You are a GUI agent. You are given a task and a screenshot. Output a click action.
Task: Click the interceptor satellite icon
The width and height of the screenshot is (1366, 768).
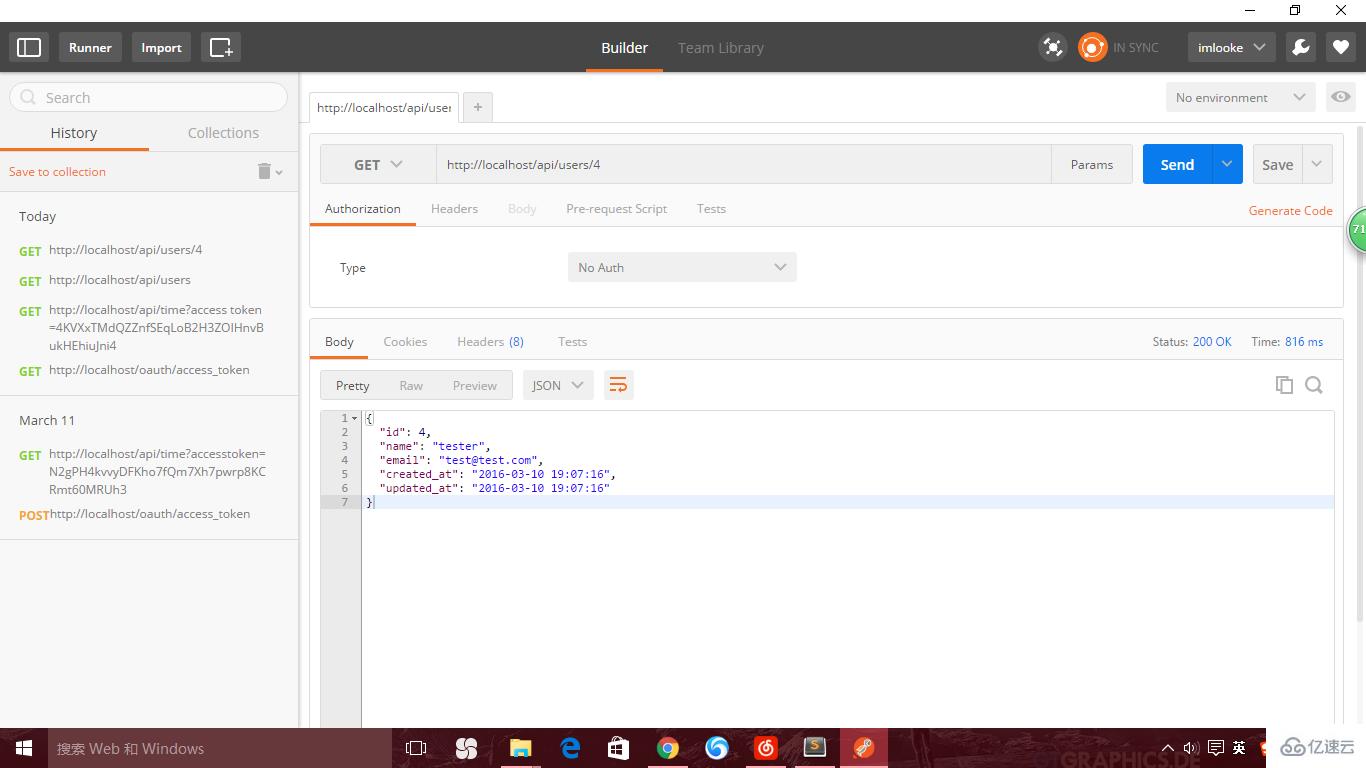[1052, 47]
